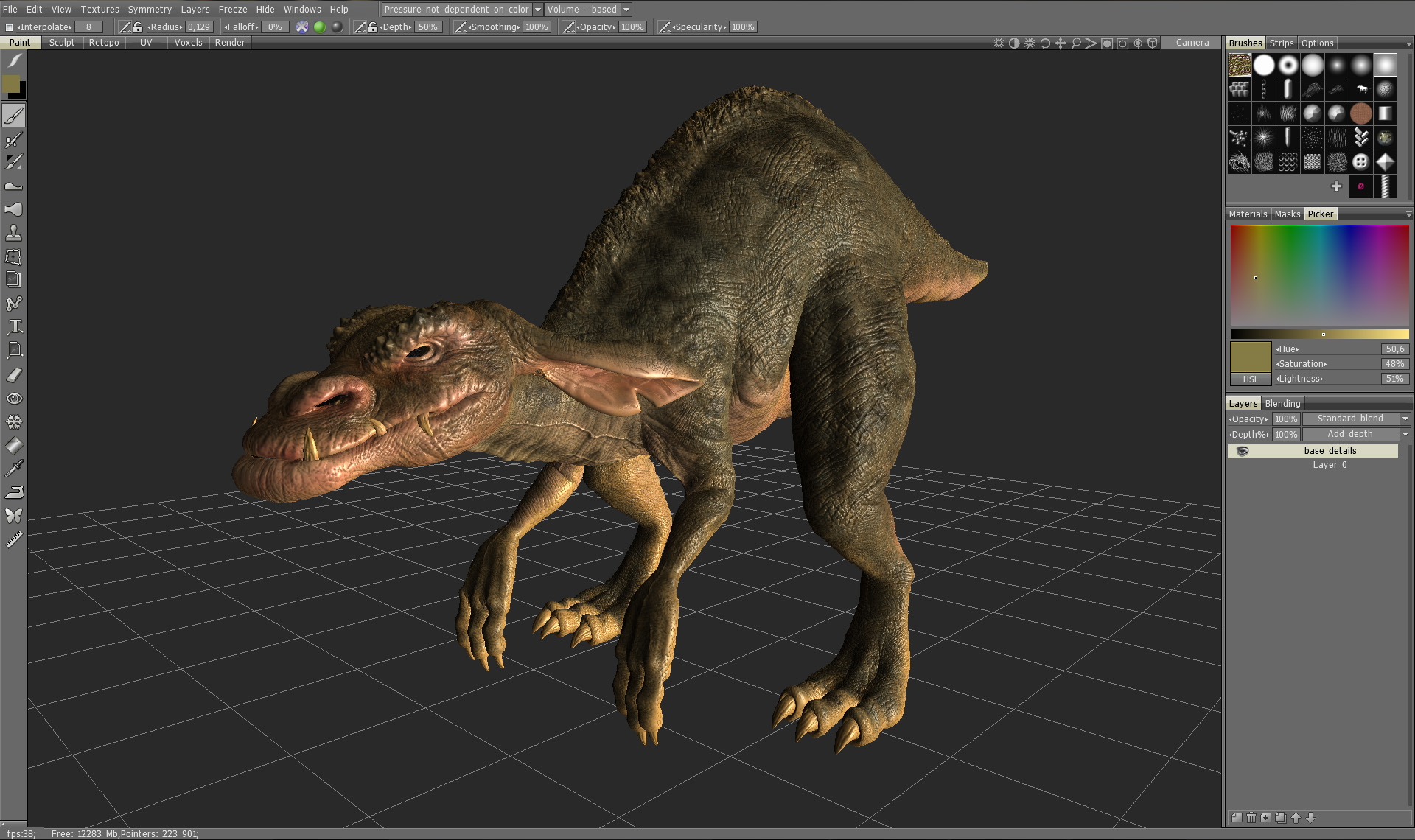
Task: Click the HSL mode button
Action: click(x=1251, y=379)
